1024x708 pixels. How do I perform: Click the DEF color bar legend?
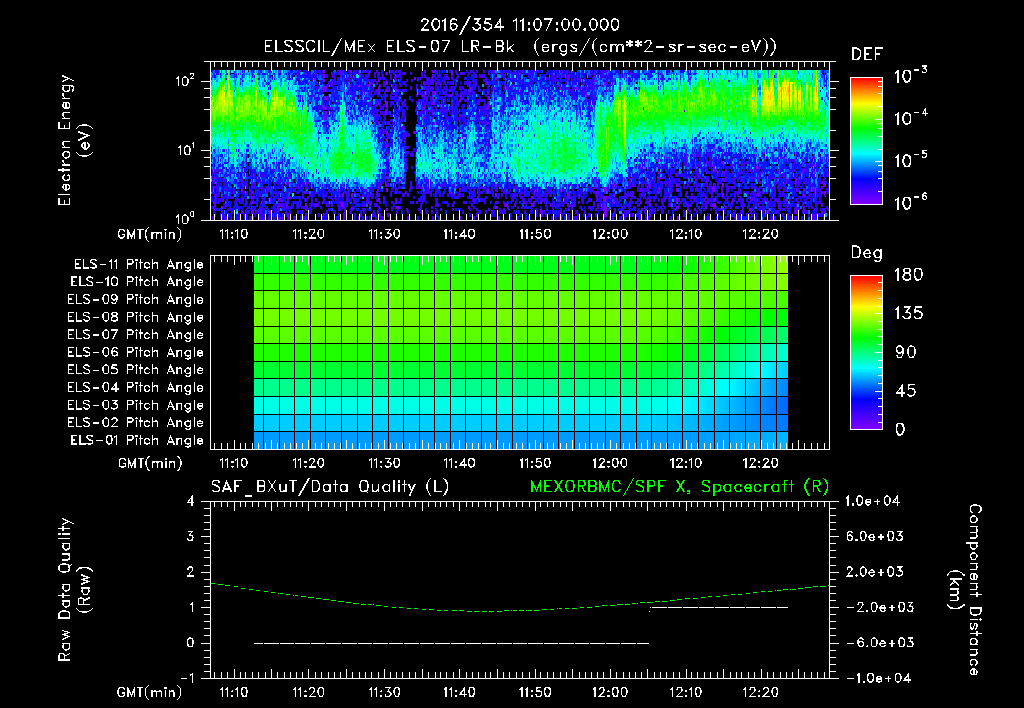[866, 141]
